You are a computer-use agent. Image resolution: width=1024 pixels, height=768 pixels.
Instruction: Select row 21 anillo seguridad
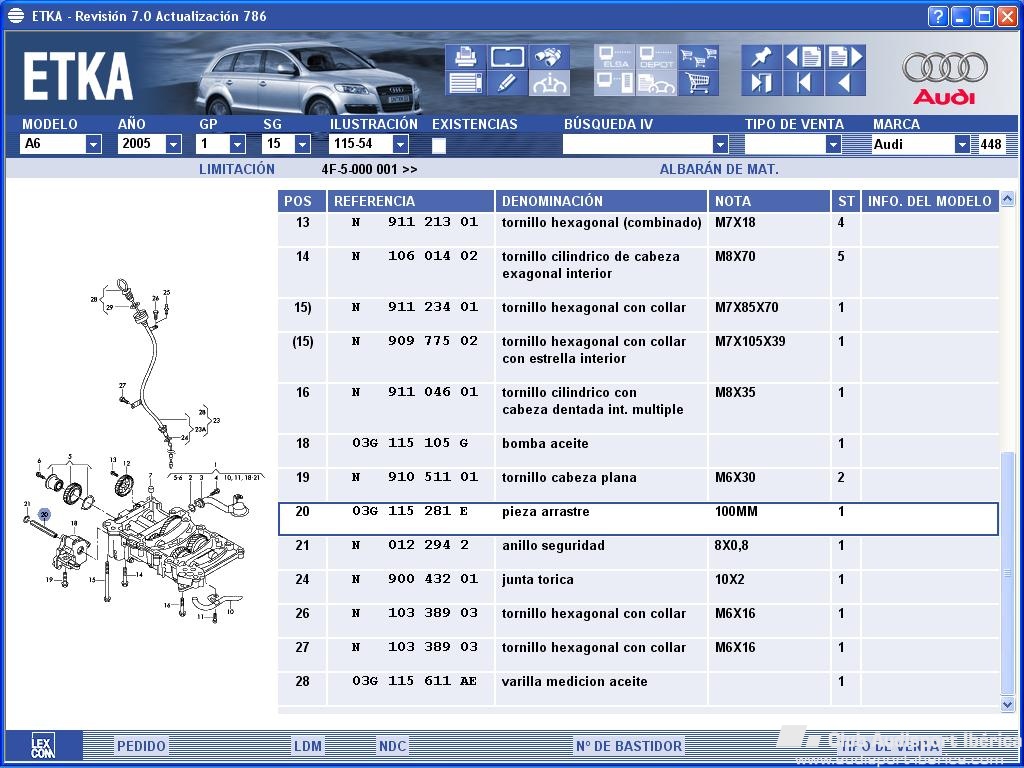638,552
